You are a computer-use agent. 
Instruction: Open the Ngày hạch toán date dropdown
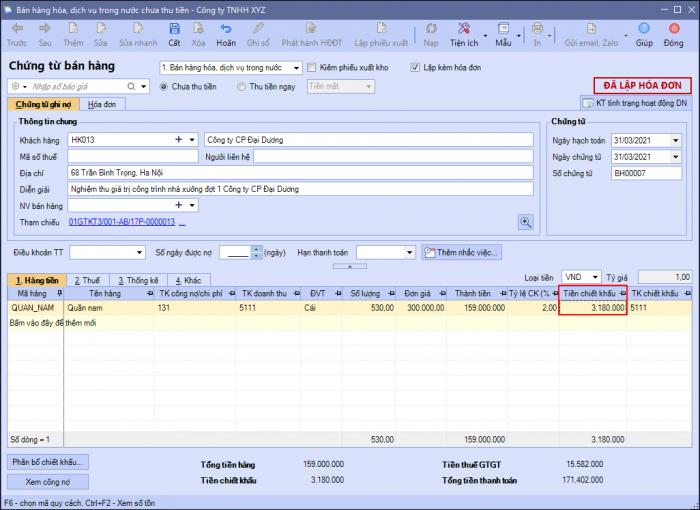pos(675,140)
